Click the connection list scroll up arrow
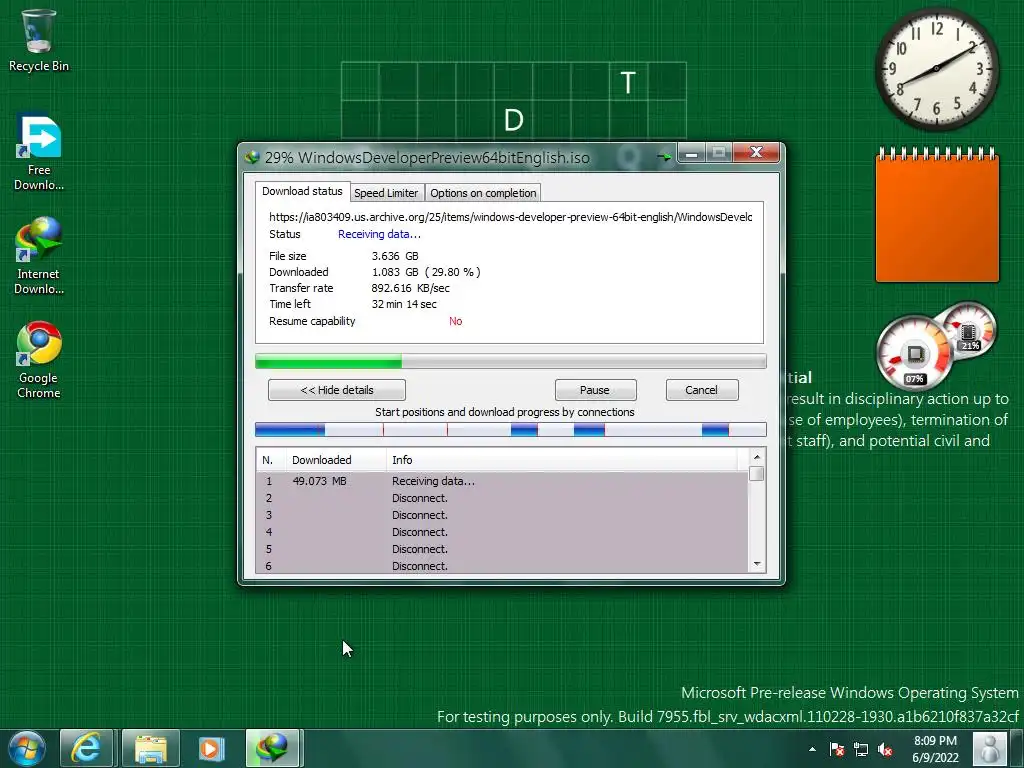The height and width of the screenshot is (768, 1024). [x=757, y=457]
